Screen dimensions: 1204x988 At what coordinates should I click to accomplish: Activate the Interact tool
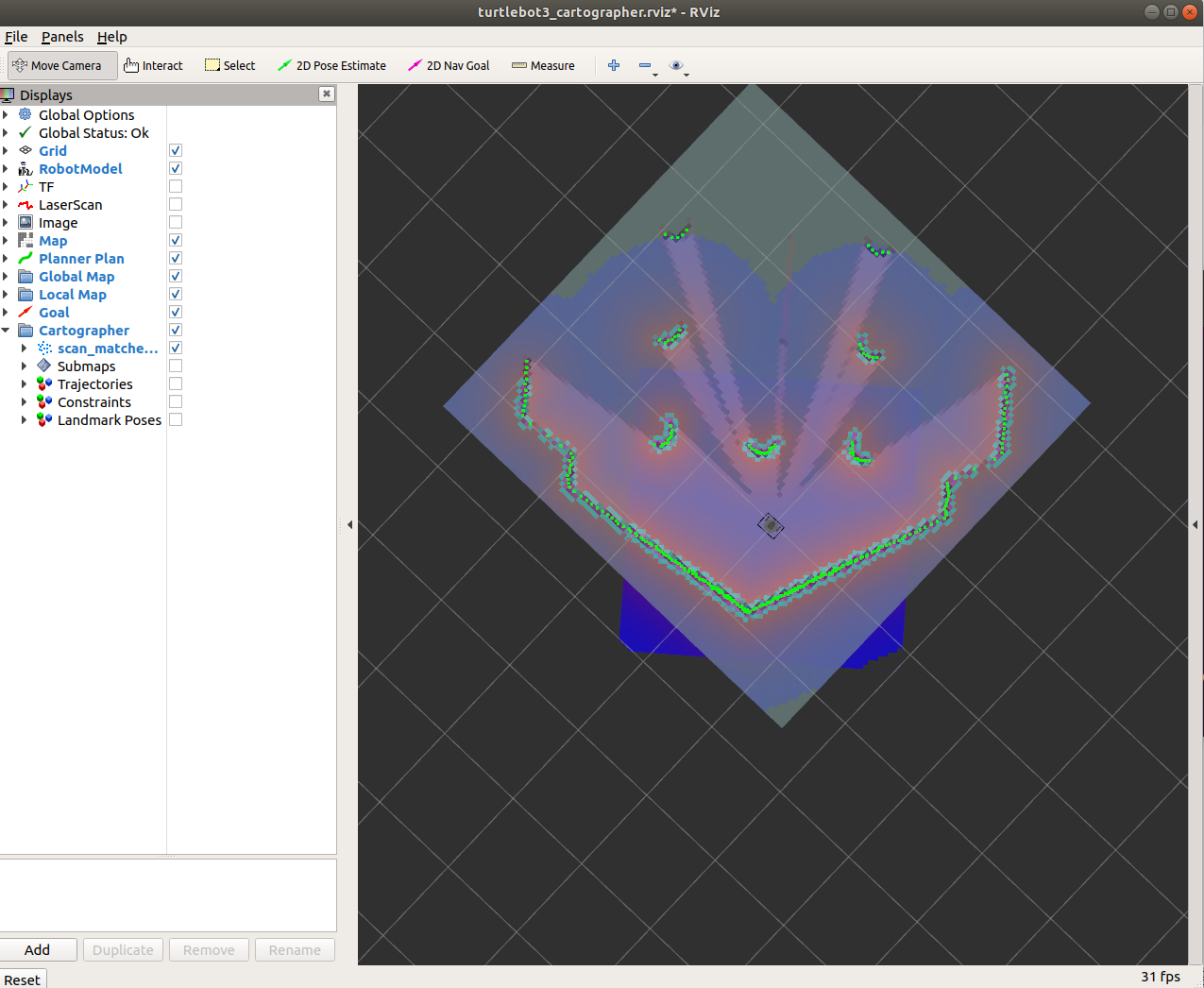pyautogui.click(x=153, y=65)
